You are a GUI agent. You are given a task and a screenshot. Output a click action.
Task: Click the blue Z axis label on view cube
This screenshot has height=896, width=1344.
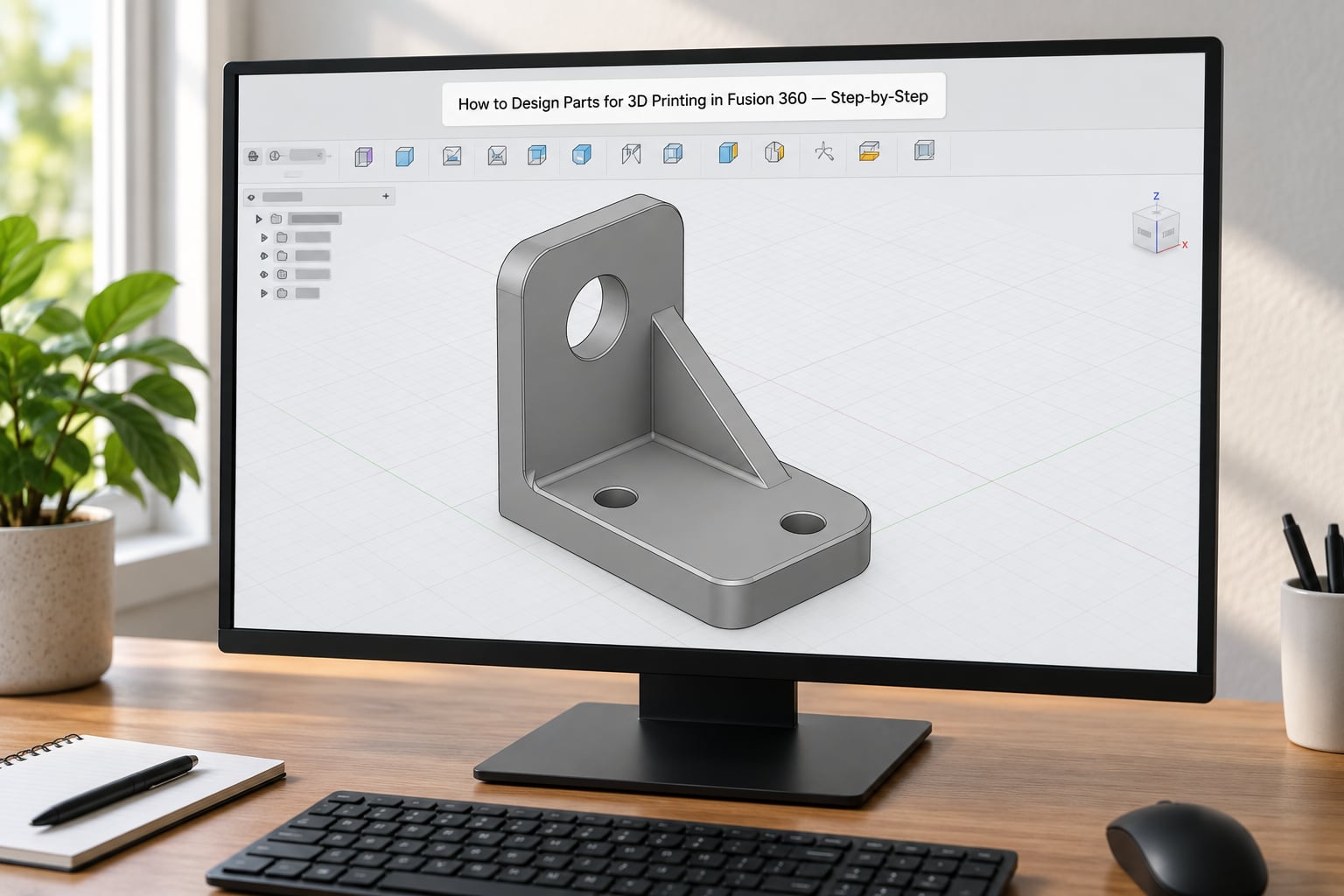tap(1156, 197)
